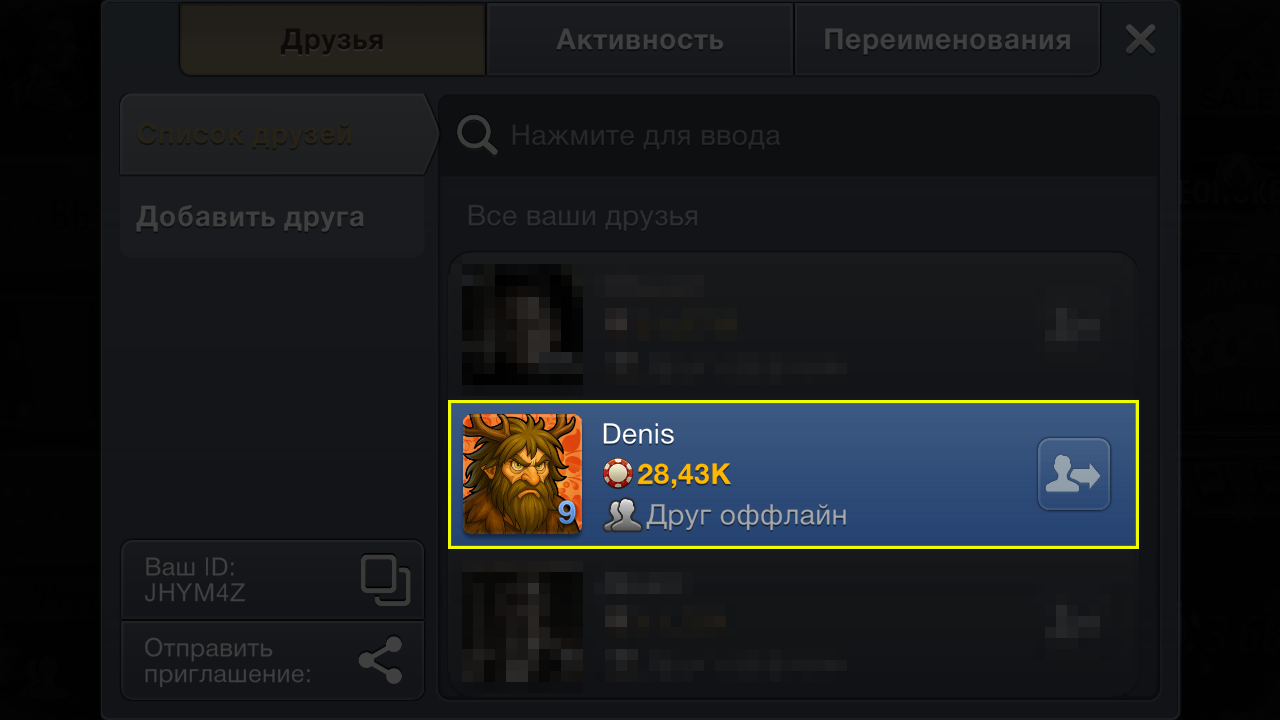Image resolution: width=1280 pixels, height=720 pixels.
Task: Click the friend action icon in Denis's row
Action: 1074,474
